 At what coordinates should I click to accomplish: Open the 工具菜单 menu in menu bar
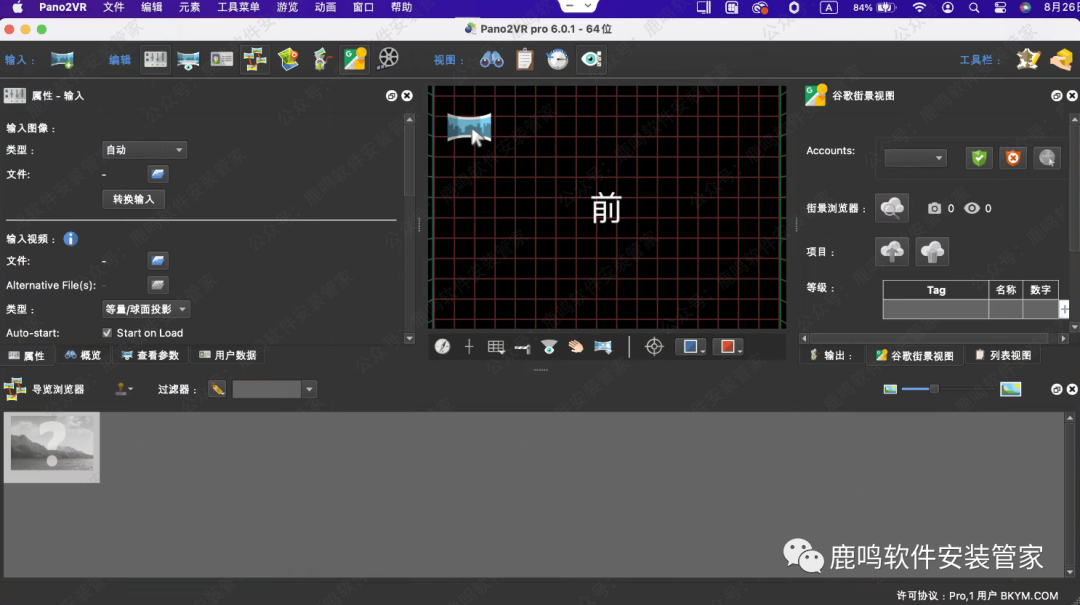[238, 7]
